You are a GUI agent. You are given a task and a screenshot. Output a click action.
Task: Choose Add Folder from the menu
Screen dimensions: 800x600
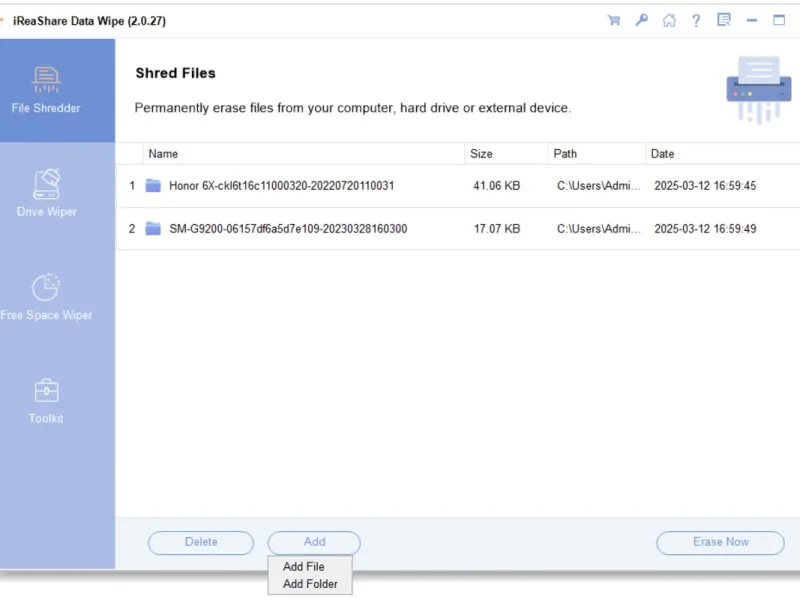click(310, 584)
